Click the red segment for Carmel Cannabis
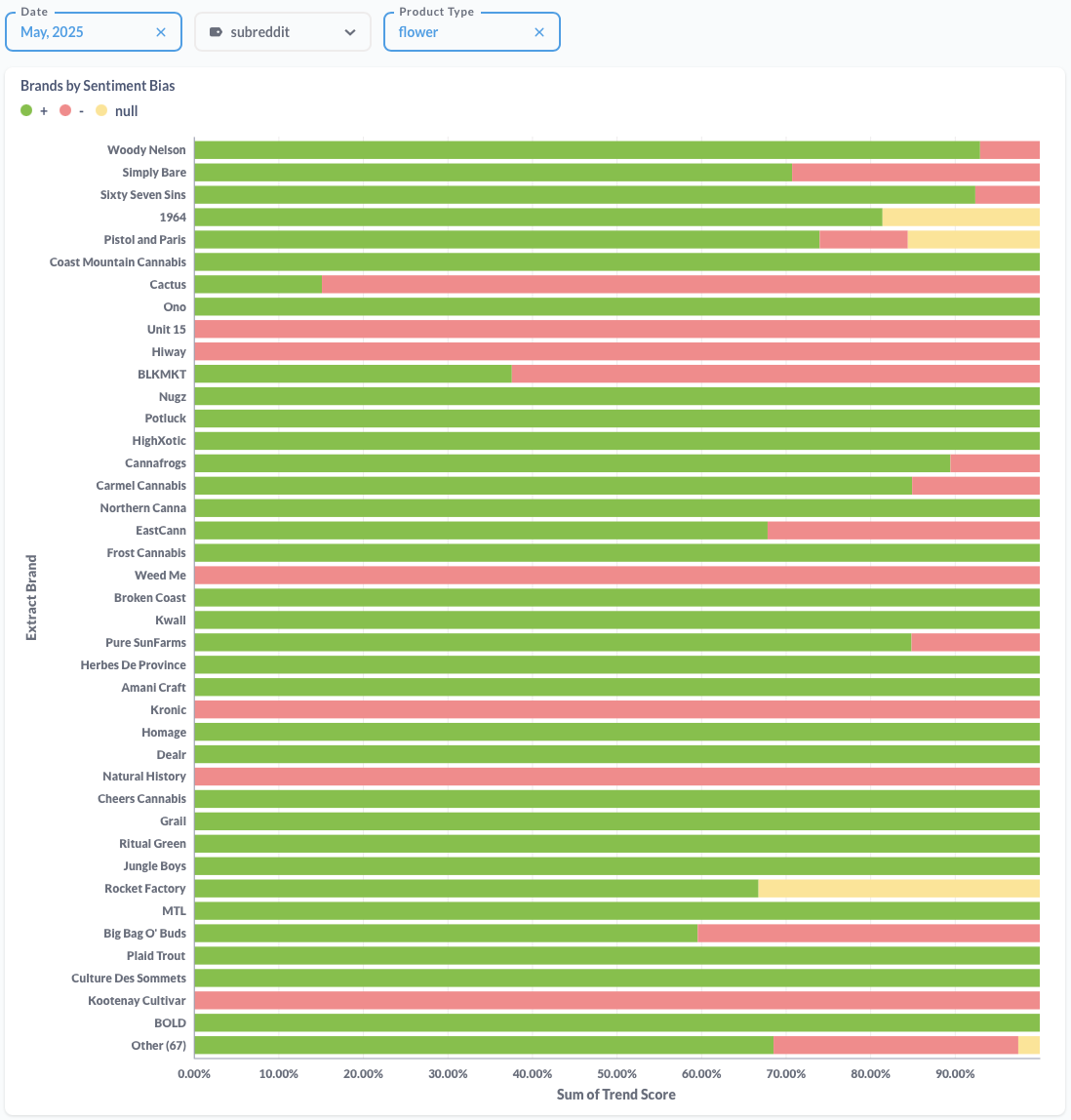Image resolution: width=1071 pixels, height=1120 pixels. pos(976,486)
